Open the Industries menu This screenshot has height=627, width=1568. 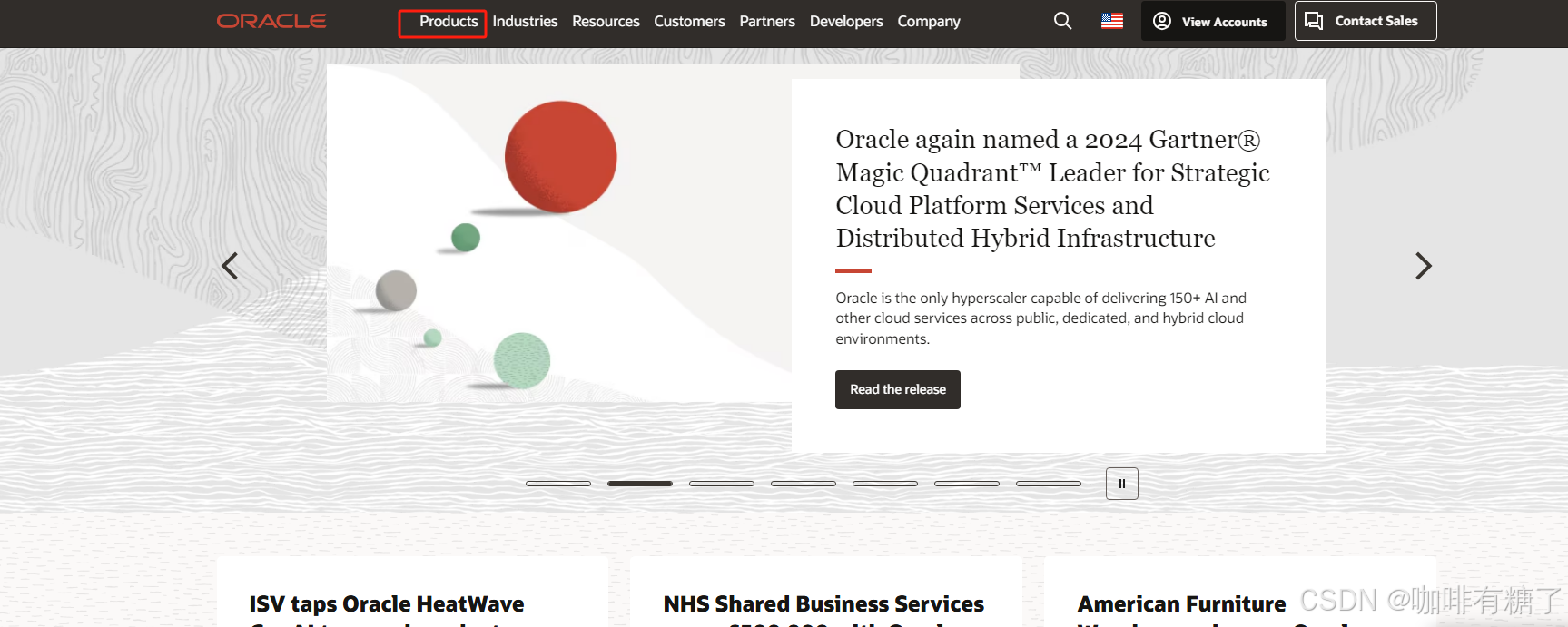[525, 21]
